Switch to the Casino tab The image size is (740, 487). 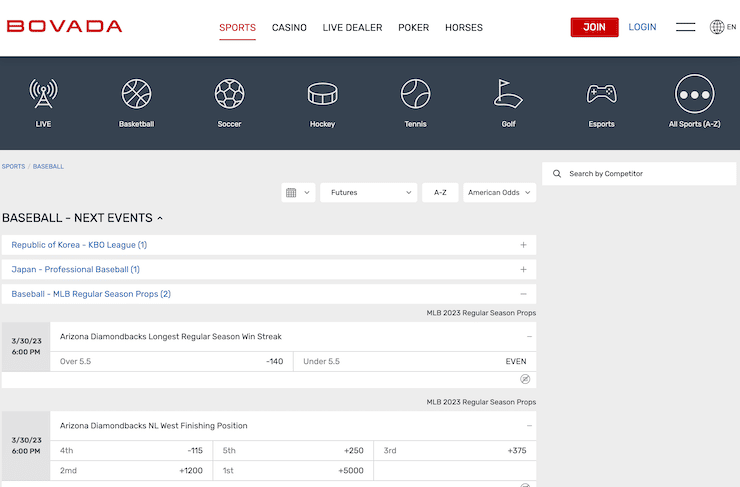click(289, 28)
